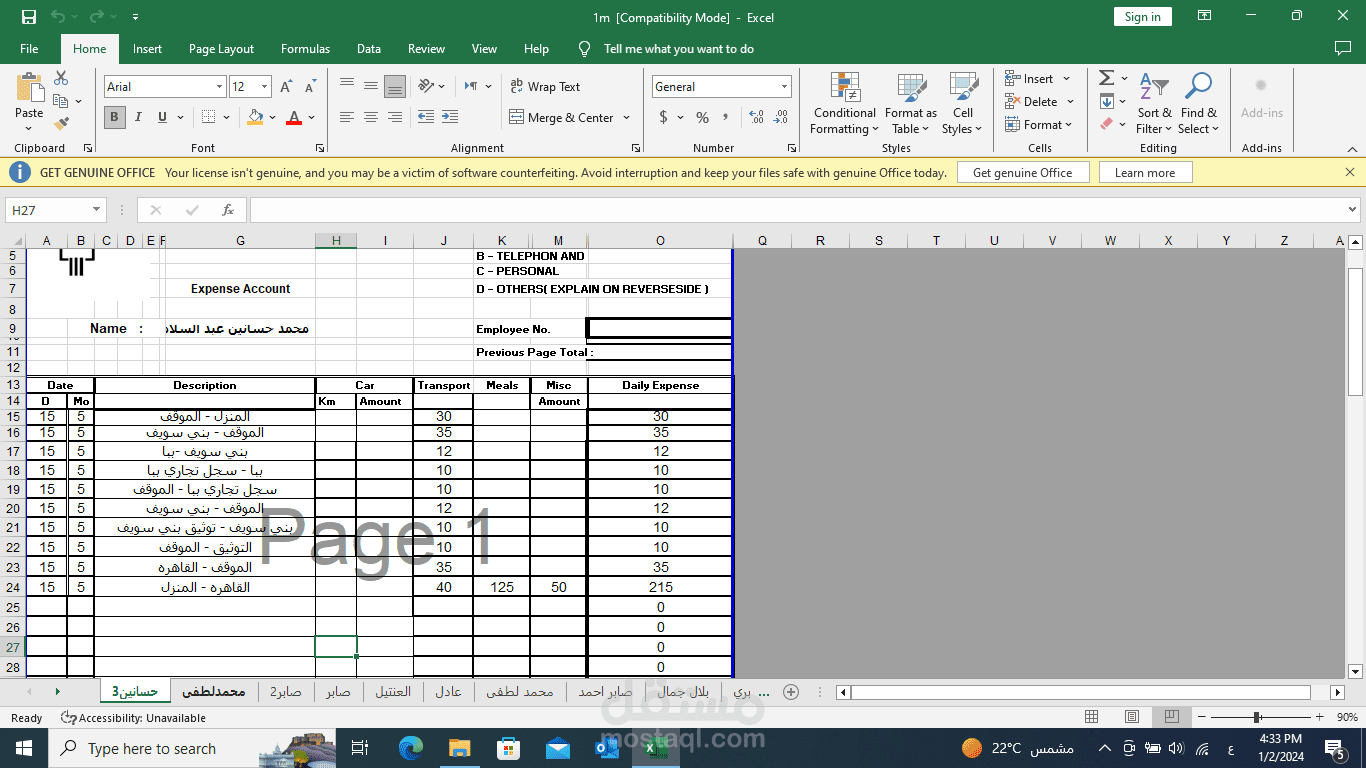Click the Learn more button

pos(1145,172)
